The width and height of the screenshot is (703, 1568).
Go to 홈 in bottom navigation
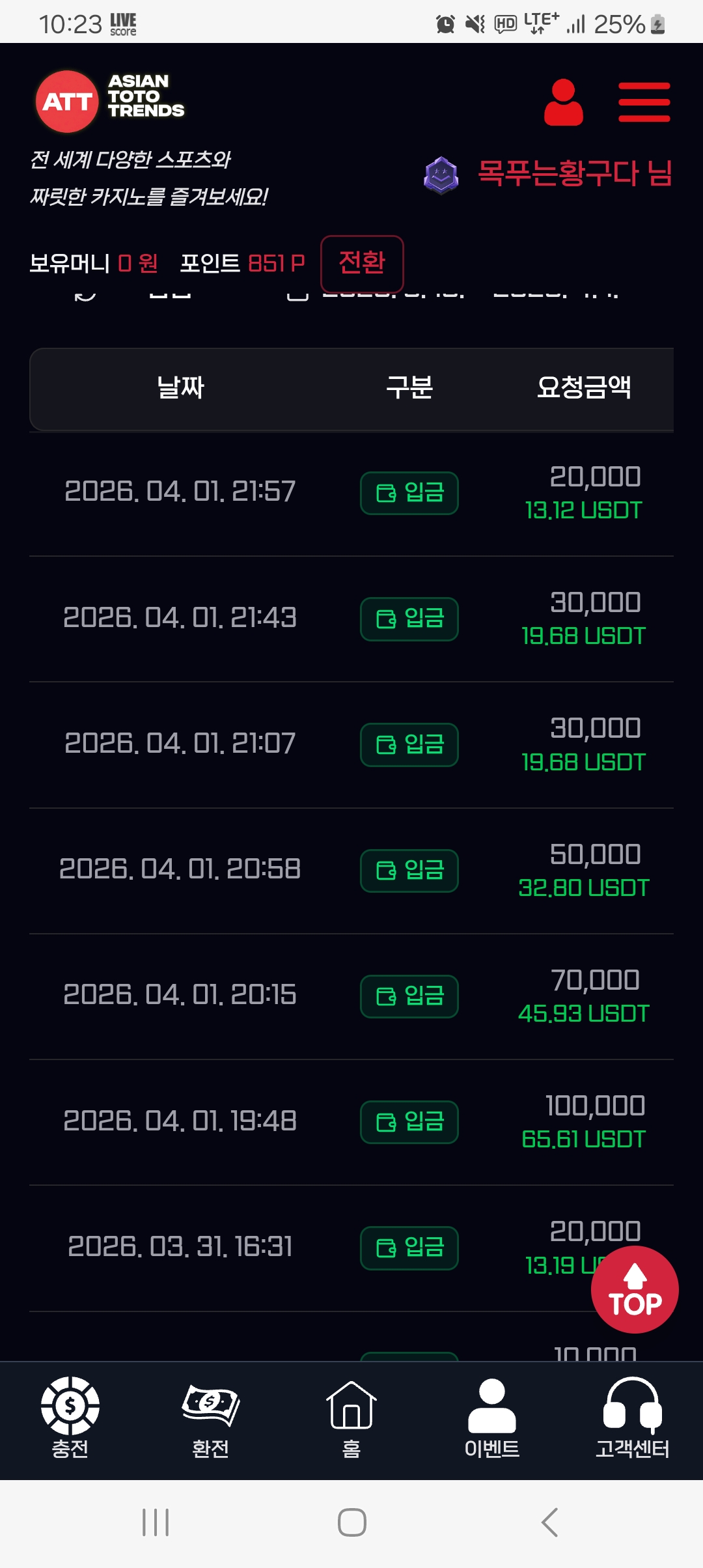point(351,1418)
